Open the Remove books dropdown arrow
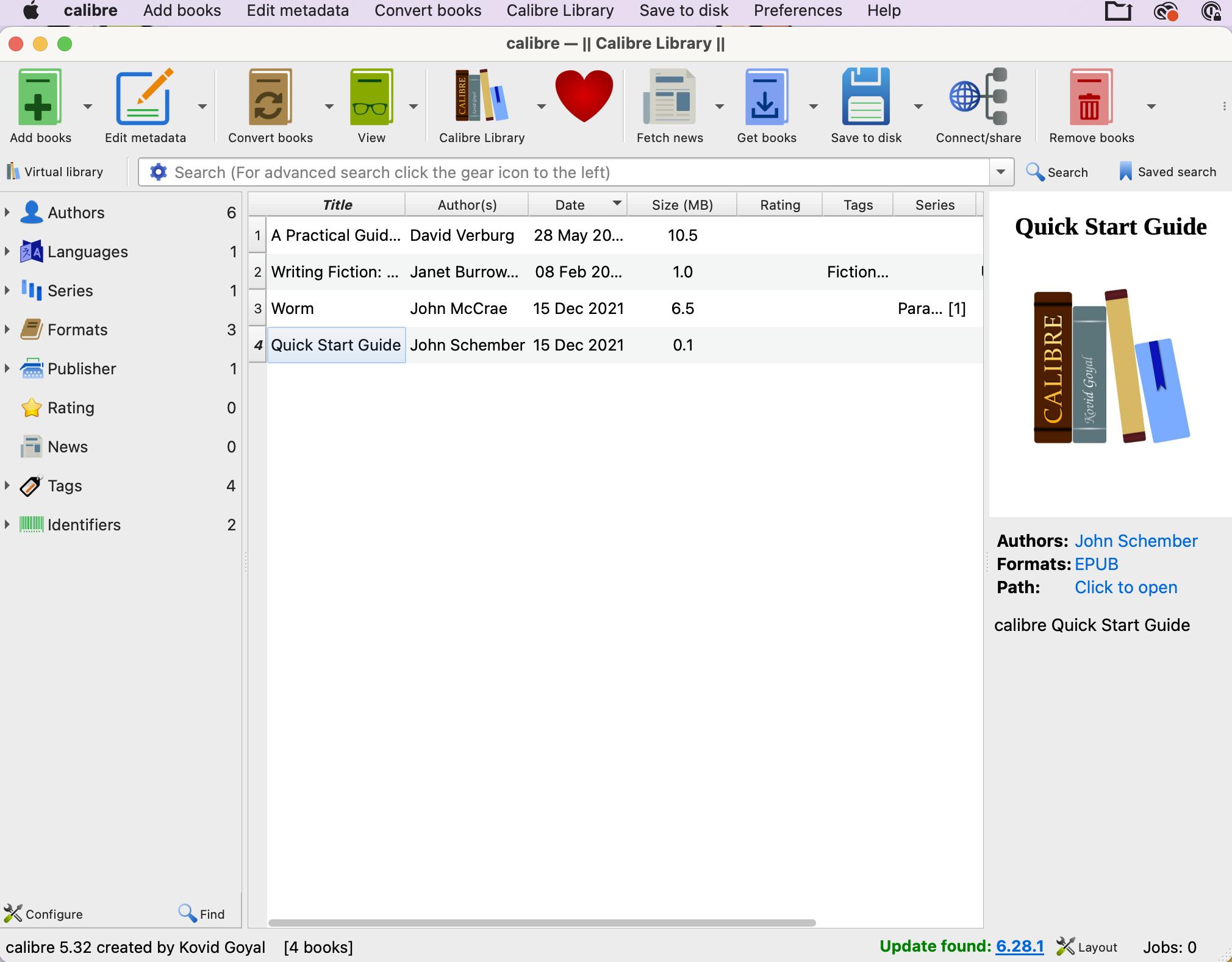The width and height of the screenshot is (1232, 962). click(1151, 106)
